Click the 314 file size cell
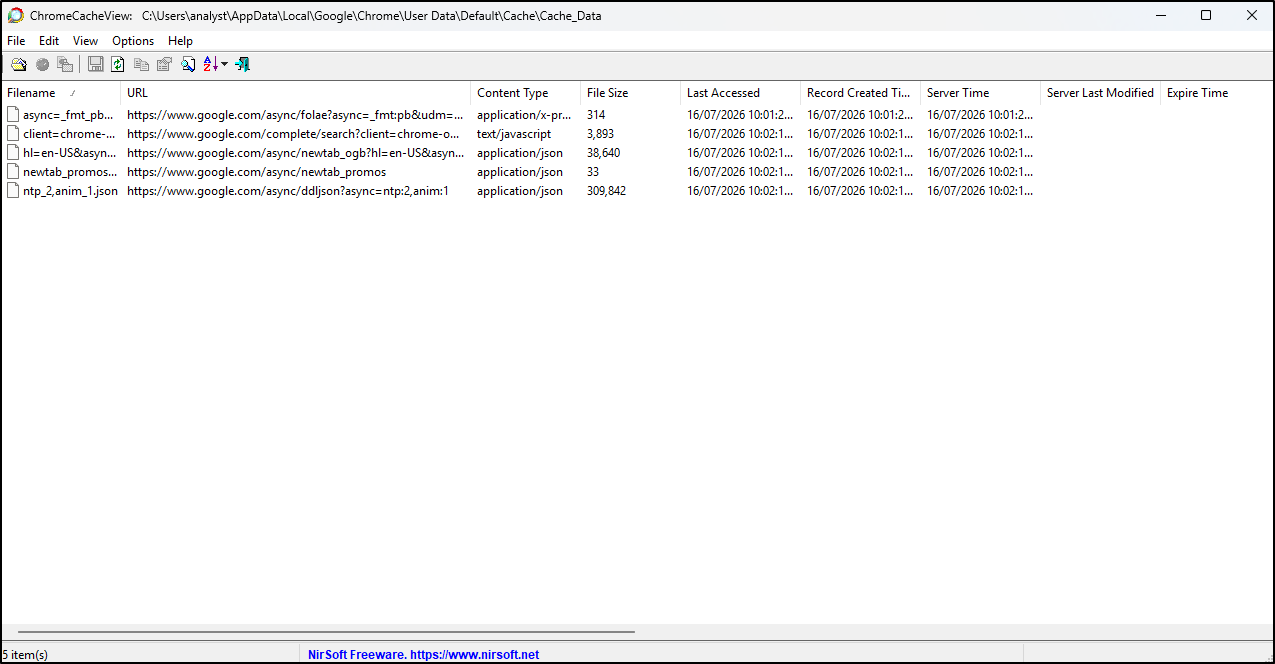This screenshot has height=664, width=1275. (596, 115)
